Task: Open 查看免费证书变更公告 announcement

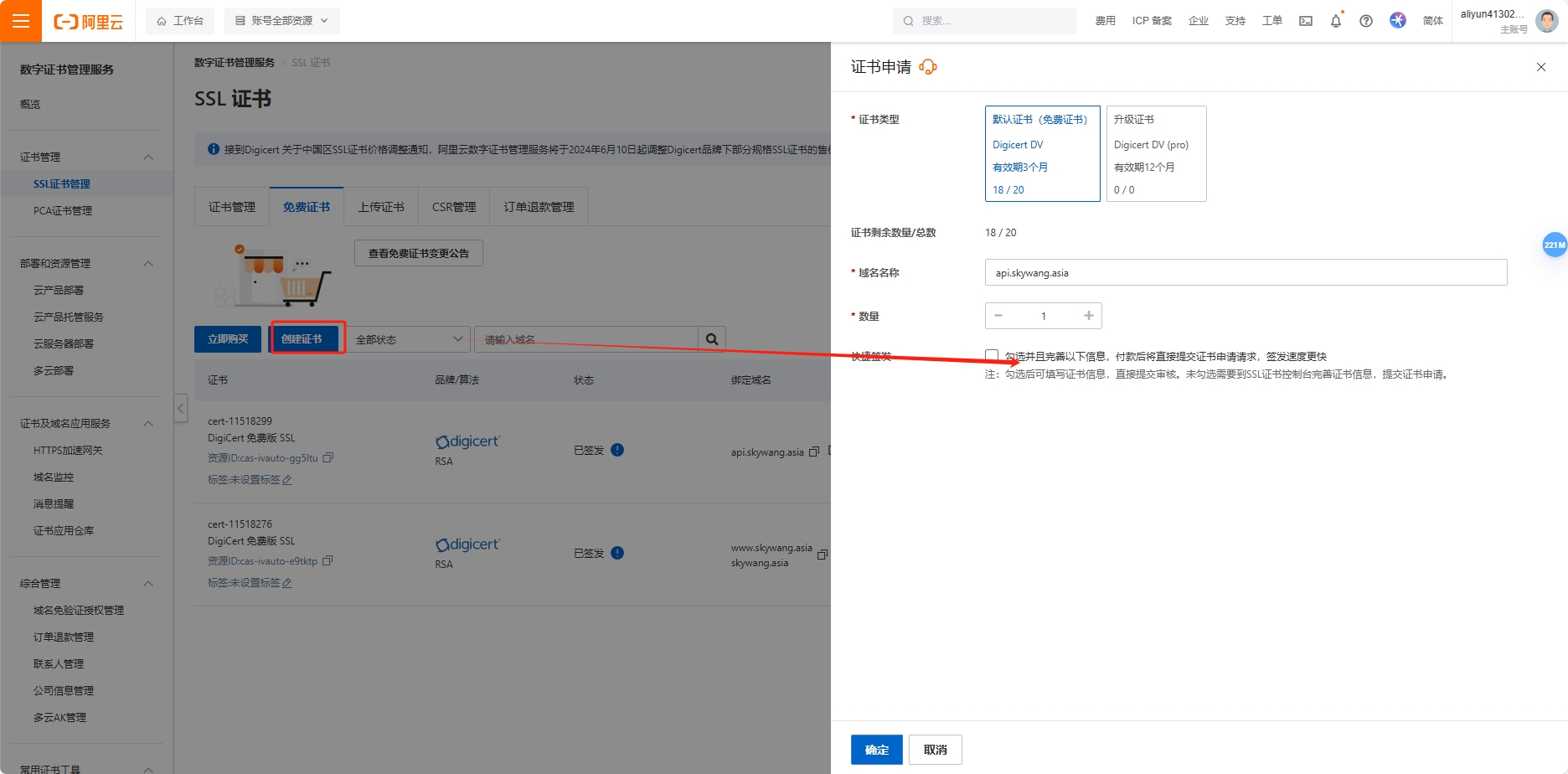Action: tap(419, 253)
